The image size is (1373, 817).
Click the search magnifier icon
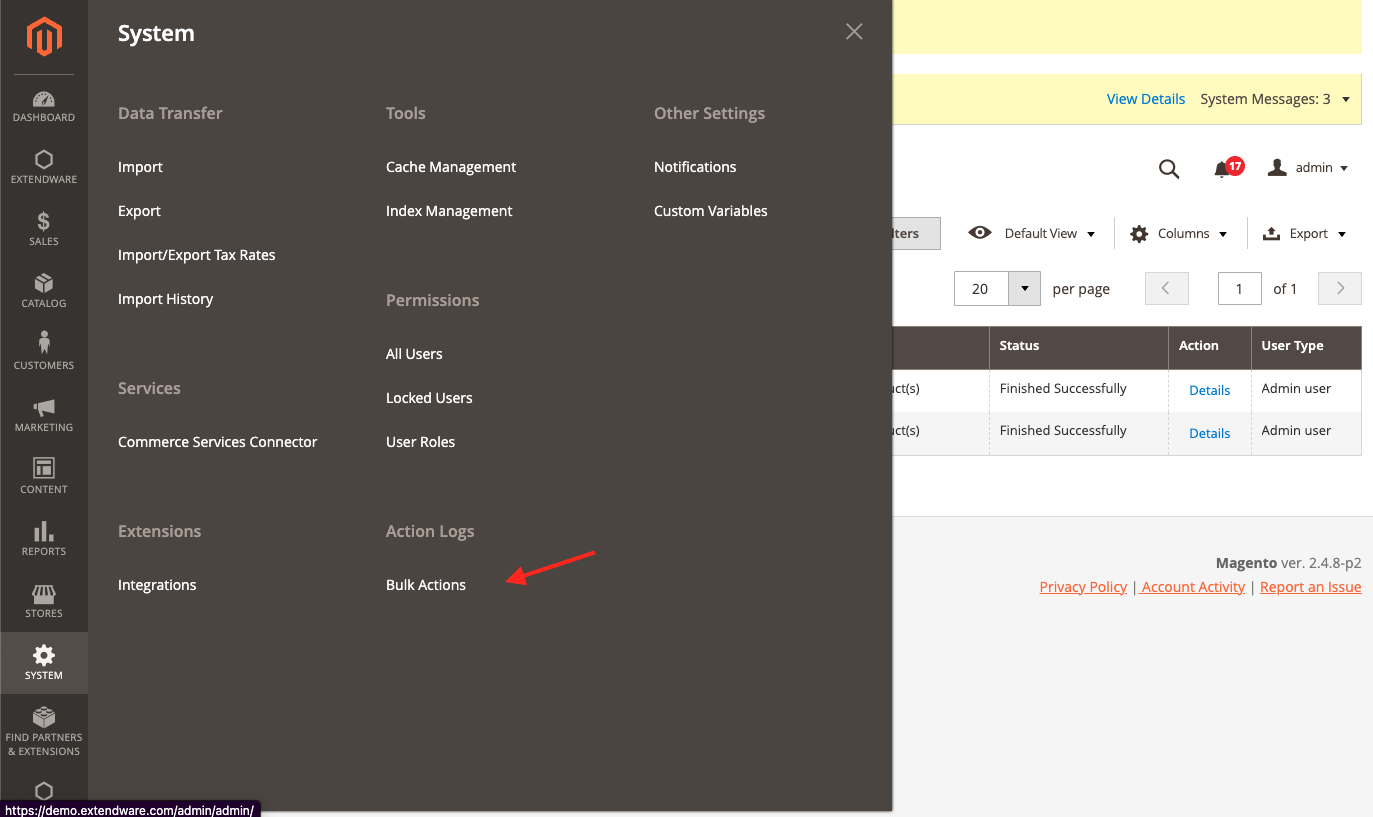tap(1168, 169)
